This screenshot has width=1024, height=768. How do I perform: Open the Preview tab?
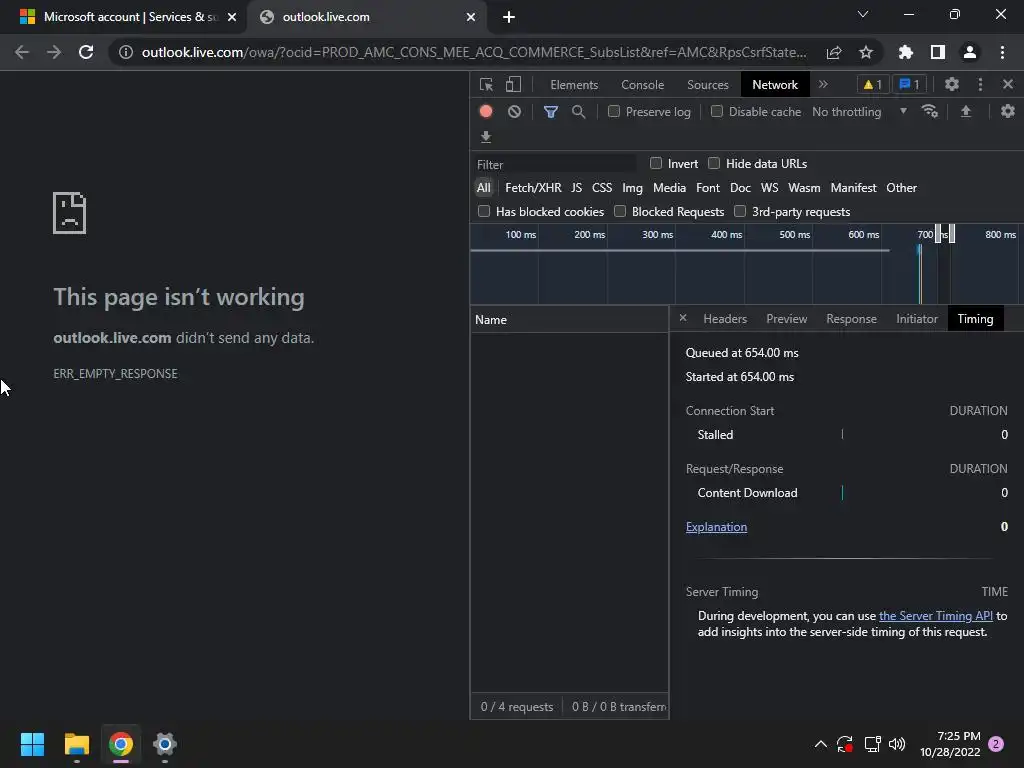(786, 319)
